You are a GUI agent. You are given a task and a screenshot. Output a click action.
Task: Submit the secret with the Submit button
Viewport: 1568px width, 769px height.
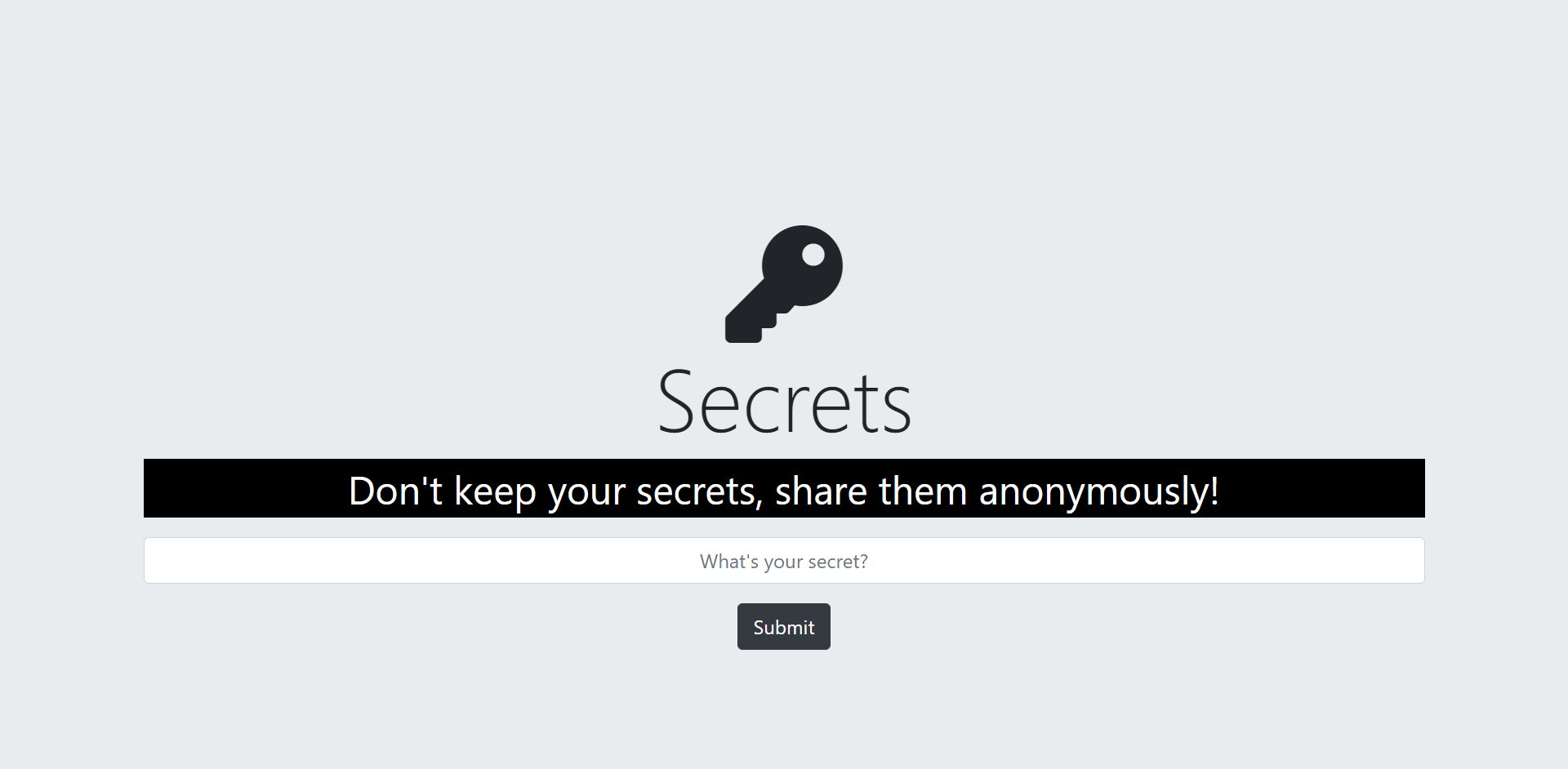click(x=784, y=627)
